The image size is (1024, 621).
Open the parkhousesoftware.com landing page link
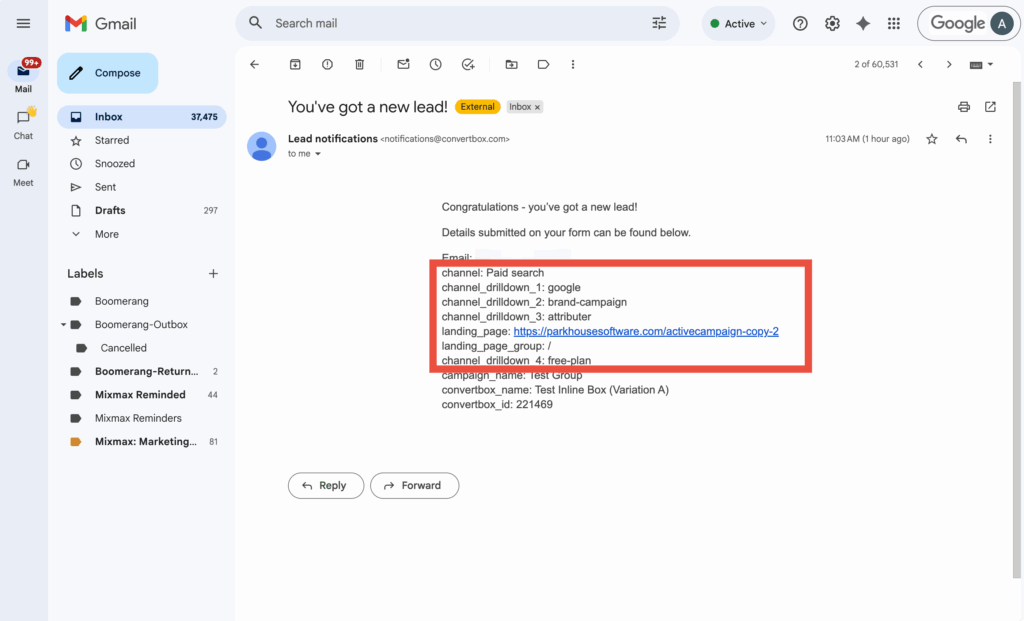645,331
